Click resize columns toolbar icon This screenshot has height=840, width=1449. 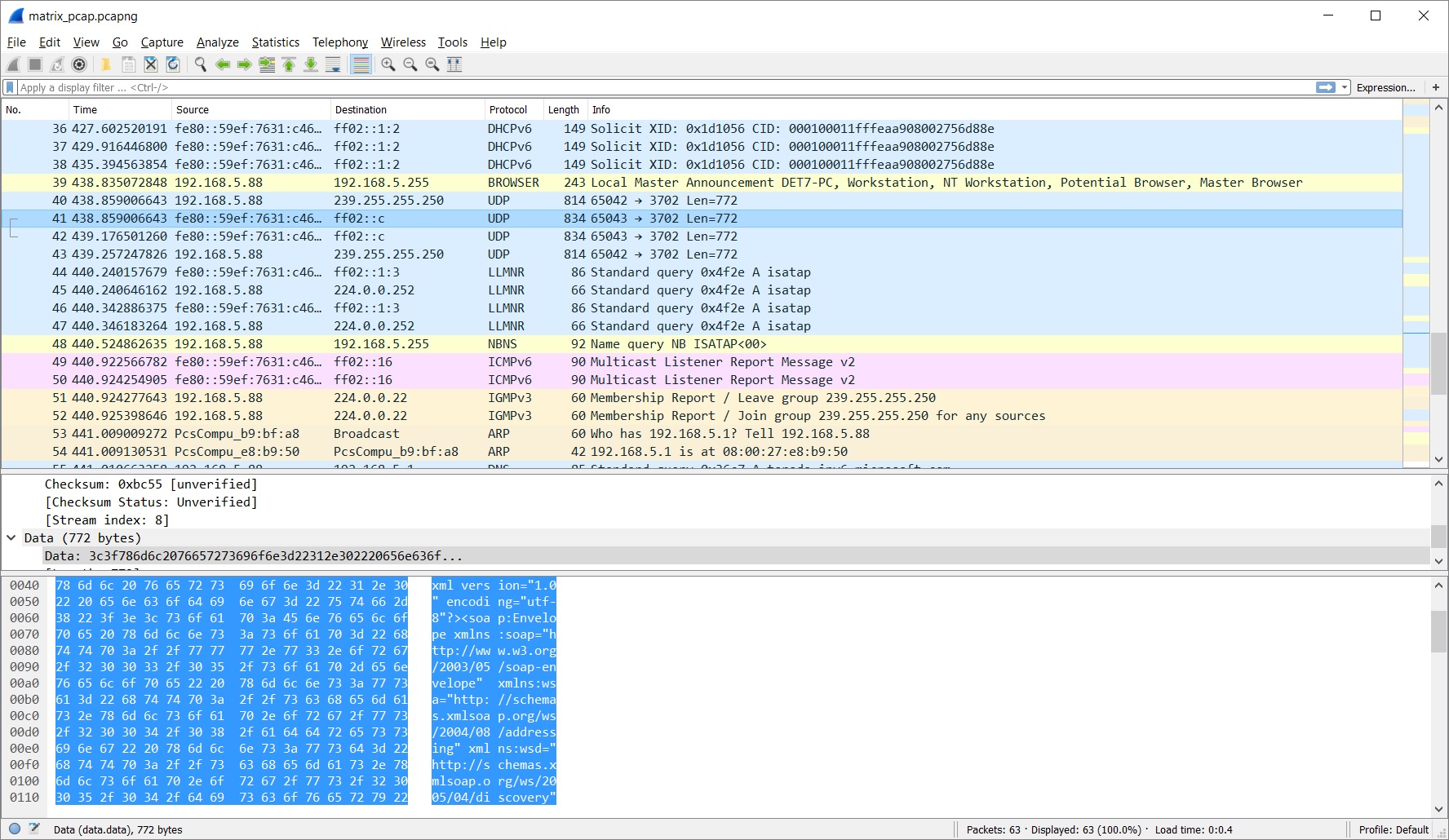tap(454, 64)
